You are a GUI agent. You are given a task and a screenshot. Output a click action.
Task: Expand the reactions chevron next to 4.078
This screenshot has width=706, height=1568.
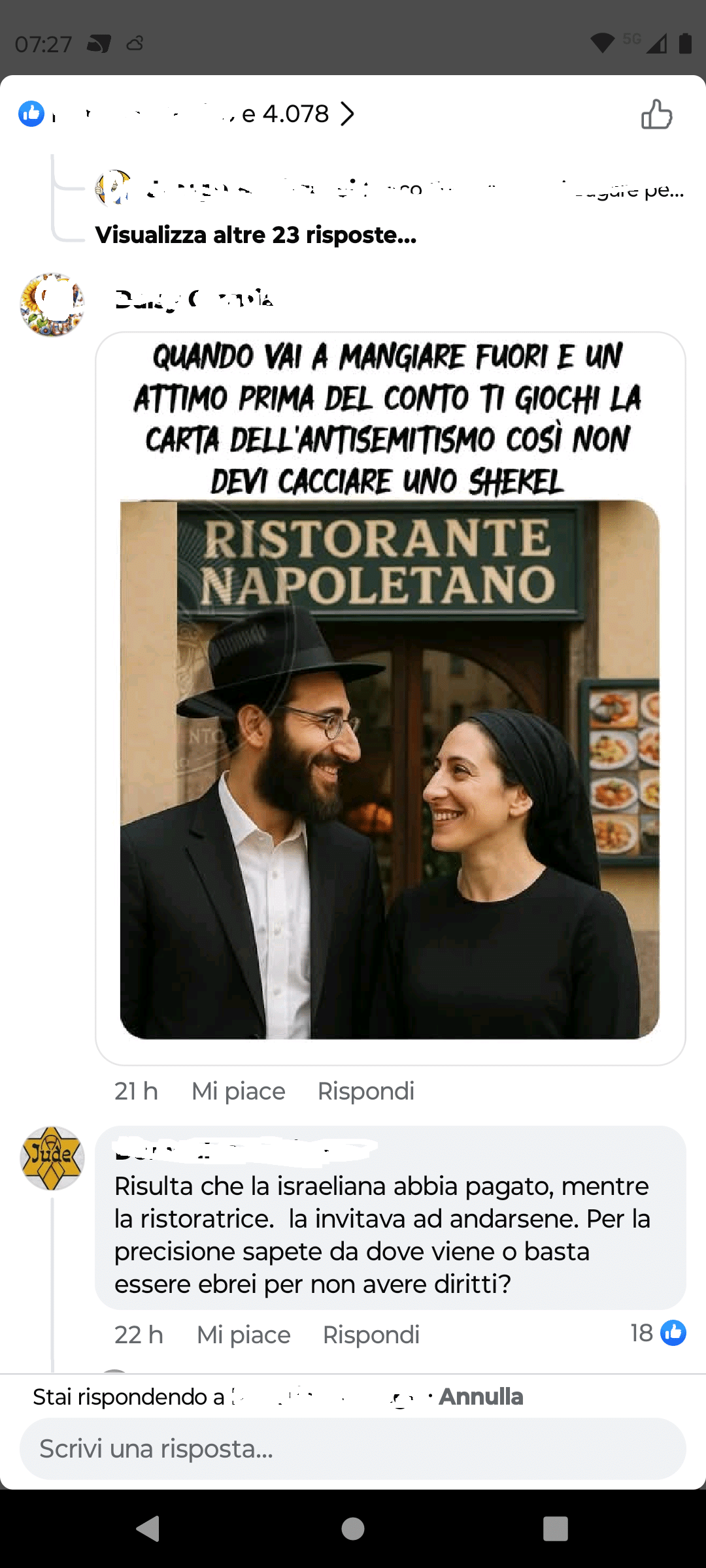348,114
